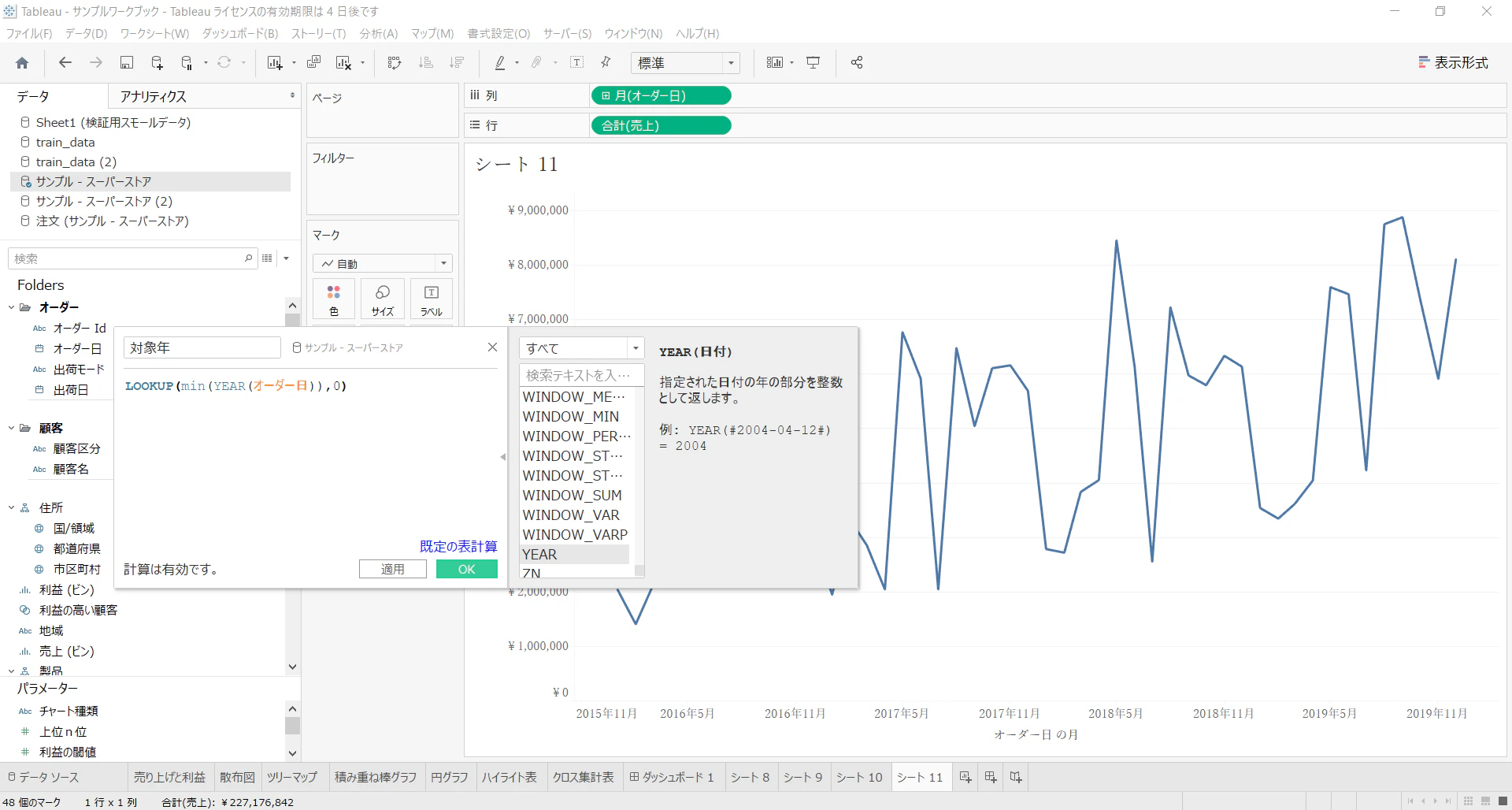Click the function search text box
The height and width of the screenshot is (810, 1512).
tap(582, 375)
